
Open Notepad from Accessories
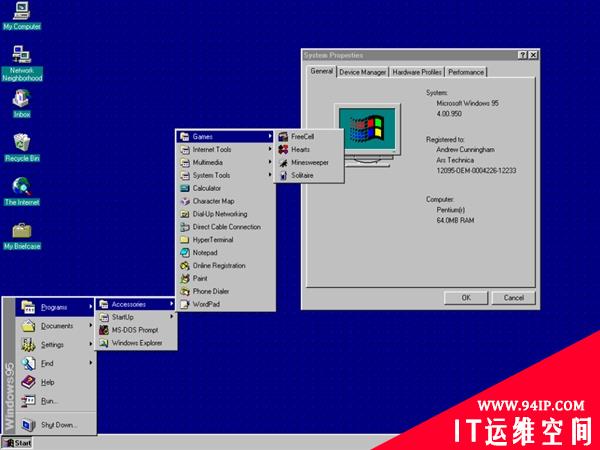click(226, 253)
